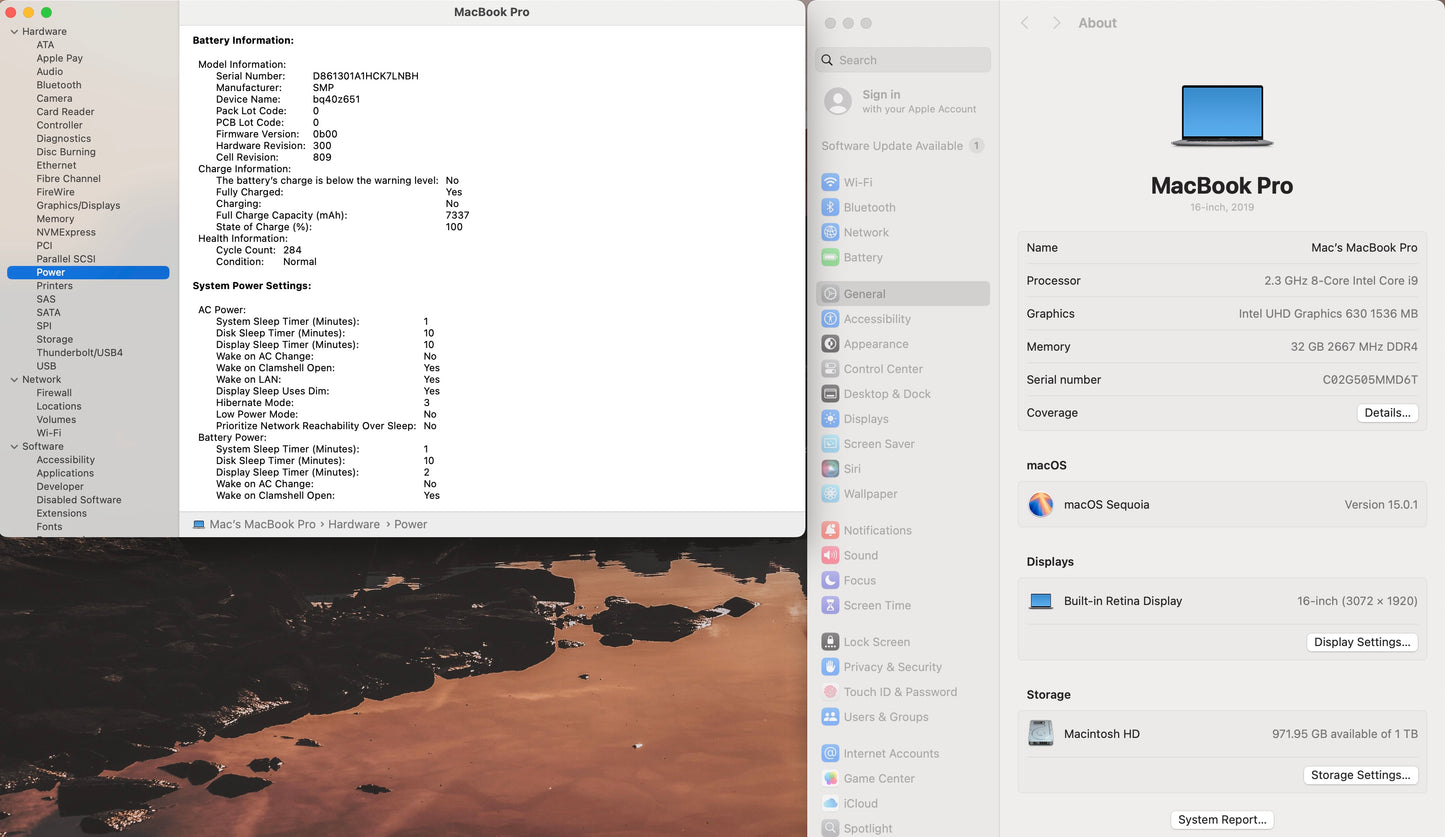Click the macOS Sequoia logo icon
1445x837 pixels.
tap(1041, 505)
